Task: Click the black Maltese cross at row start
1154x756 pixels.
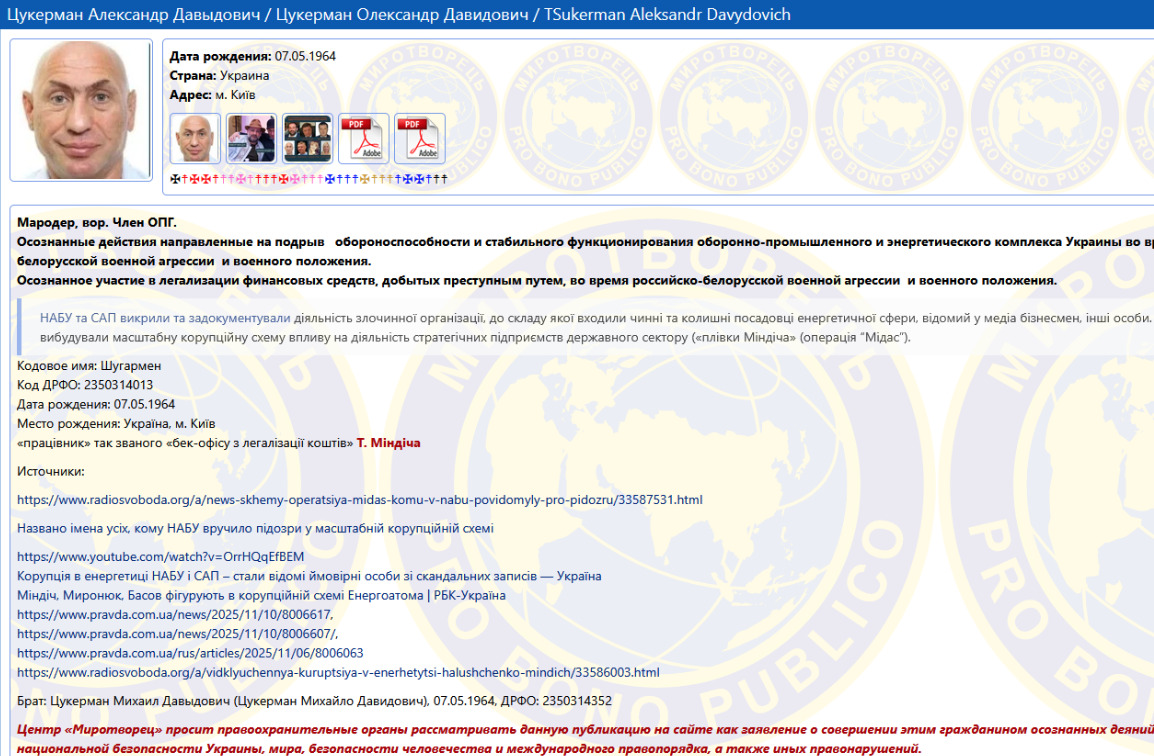Action: pos(173,178)
